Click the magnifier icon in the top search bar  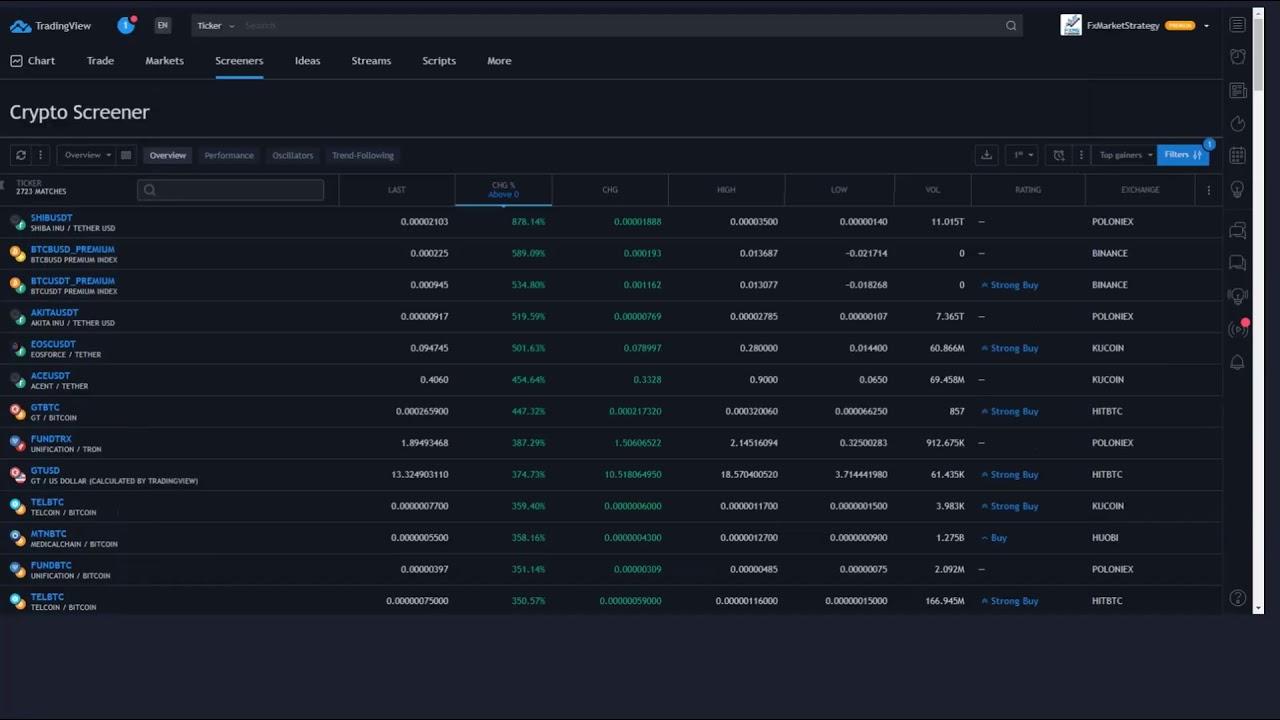point(1011,26)
